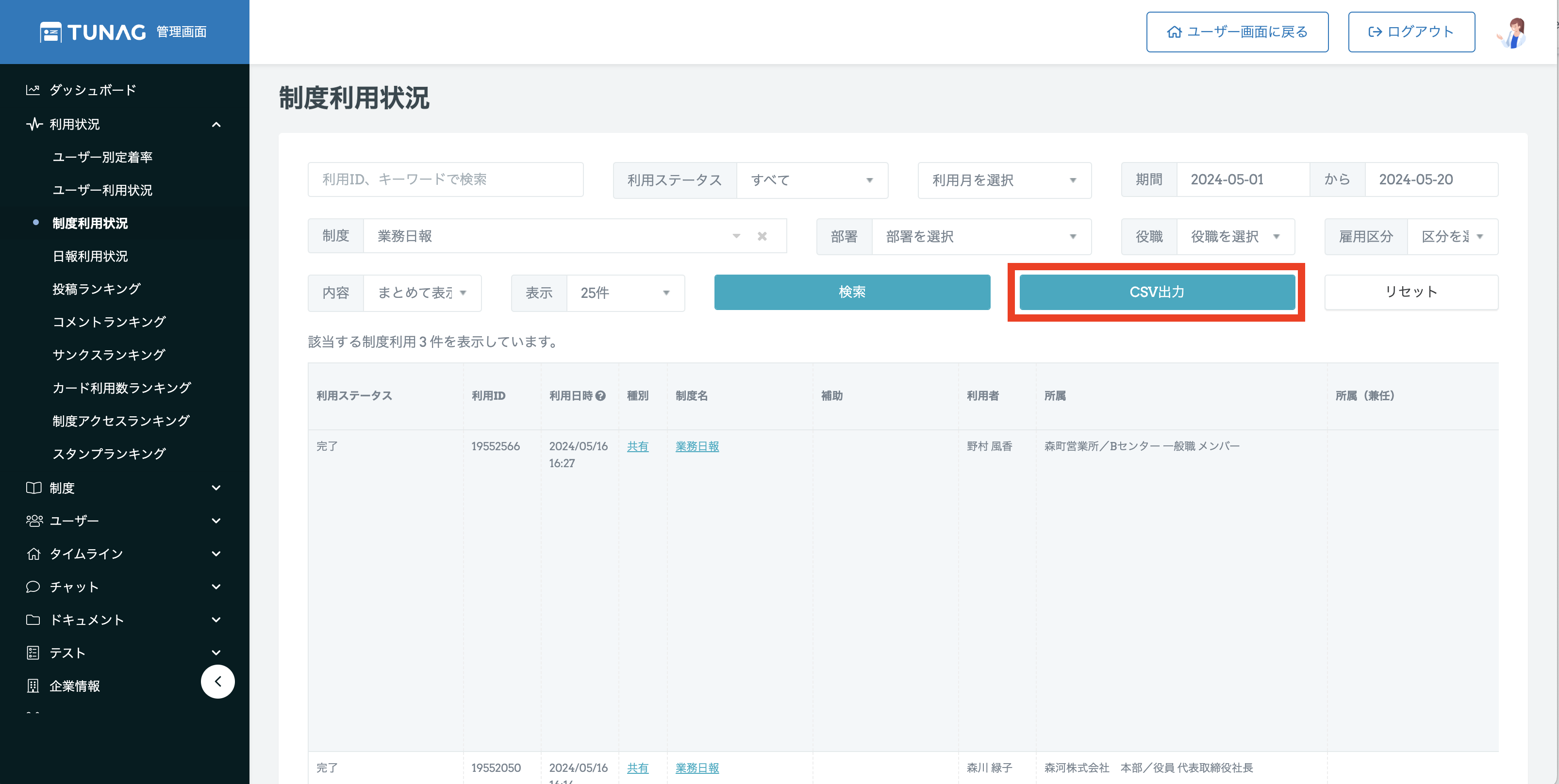Screen dimensions: 1559x784
Task: Open カード利用数ランキング in the sidebar
Action: click(x=122, y=388)
